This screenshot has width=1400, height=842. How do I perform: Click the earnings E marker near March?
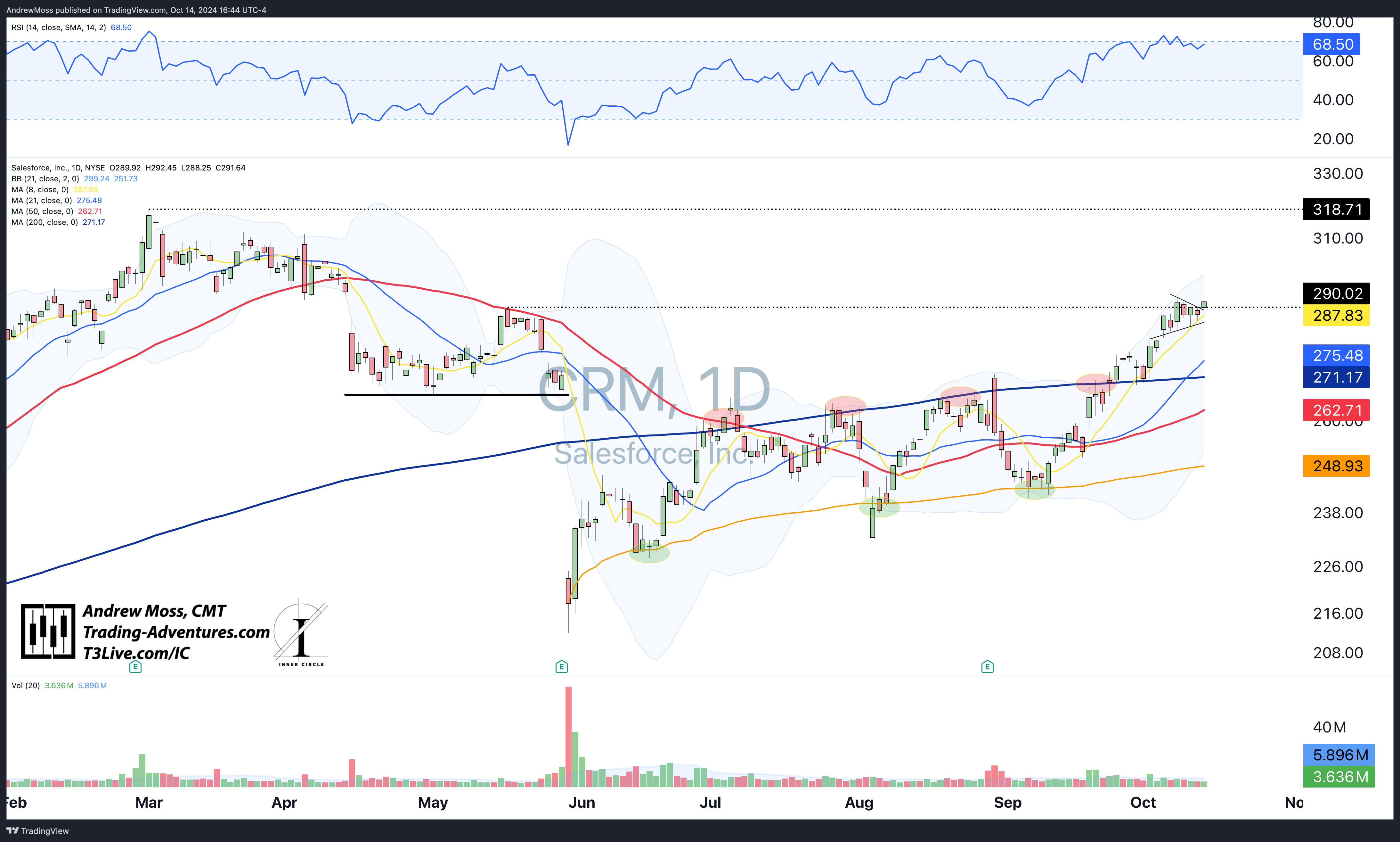click(135, 667)
